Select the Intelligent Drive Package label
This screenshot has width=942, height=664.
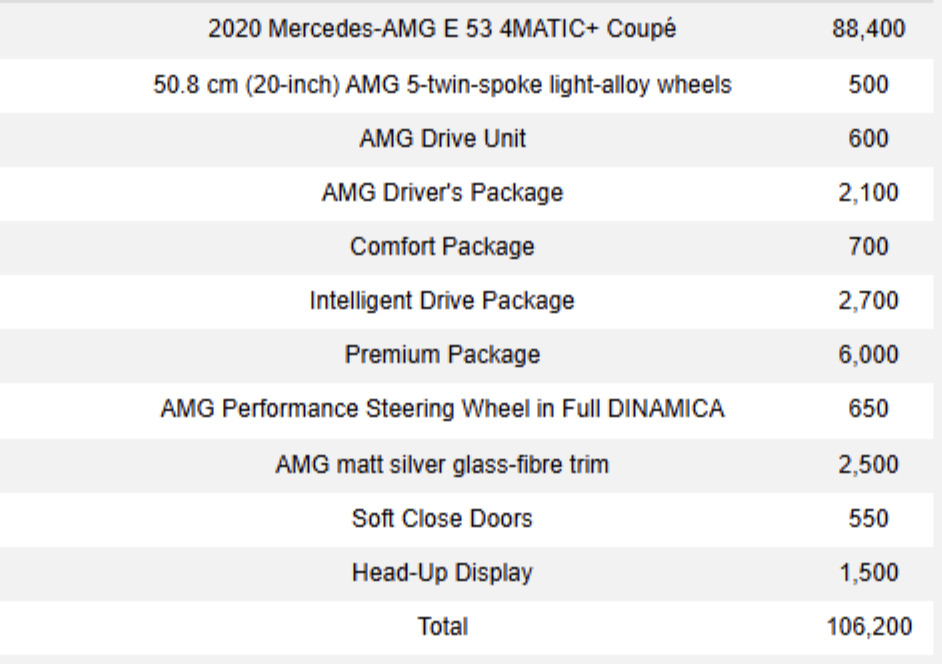[442, 301]
